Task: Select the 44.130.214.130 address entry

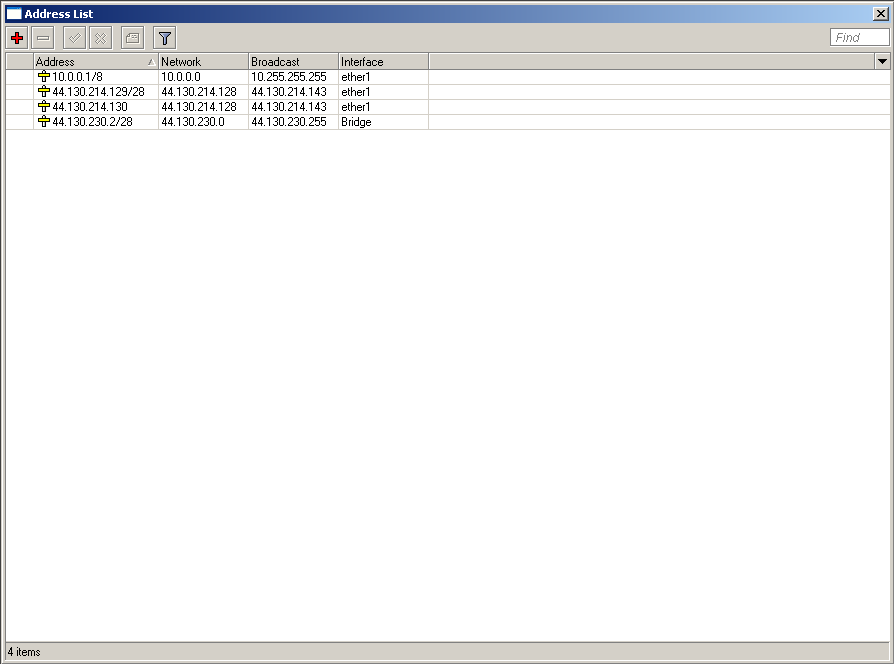Action: [90, 107]
